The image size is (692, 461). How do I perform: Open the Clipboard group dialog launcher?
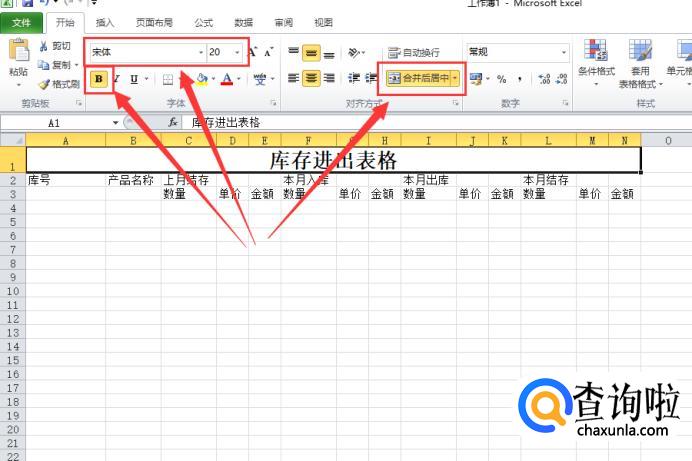click(x=79, y=103)
